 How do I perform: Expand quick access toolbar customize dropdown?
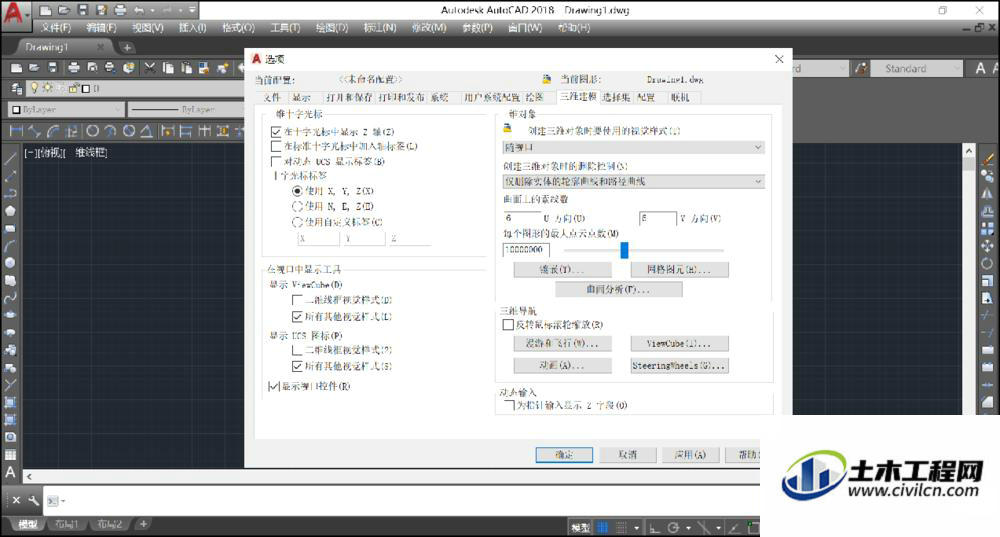[x=193, y=10]
